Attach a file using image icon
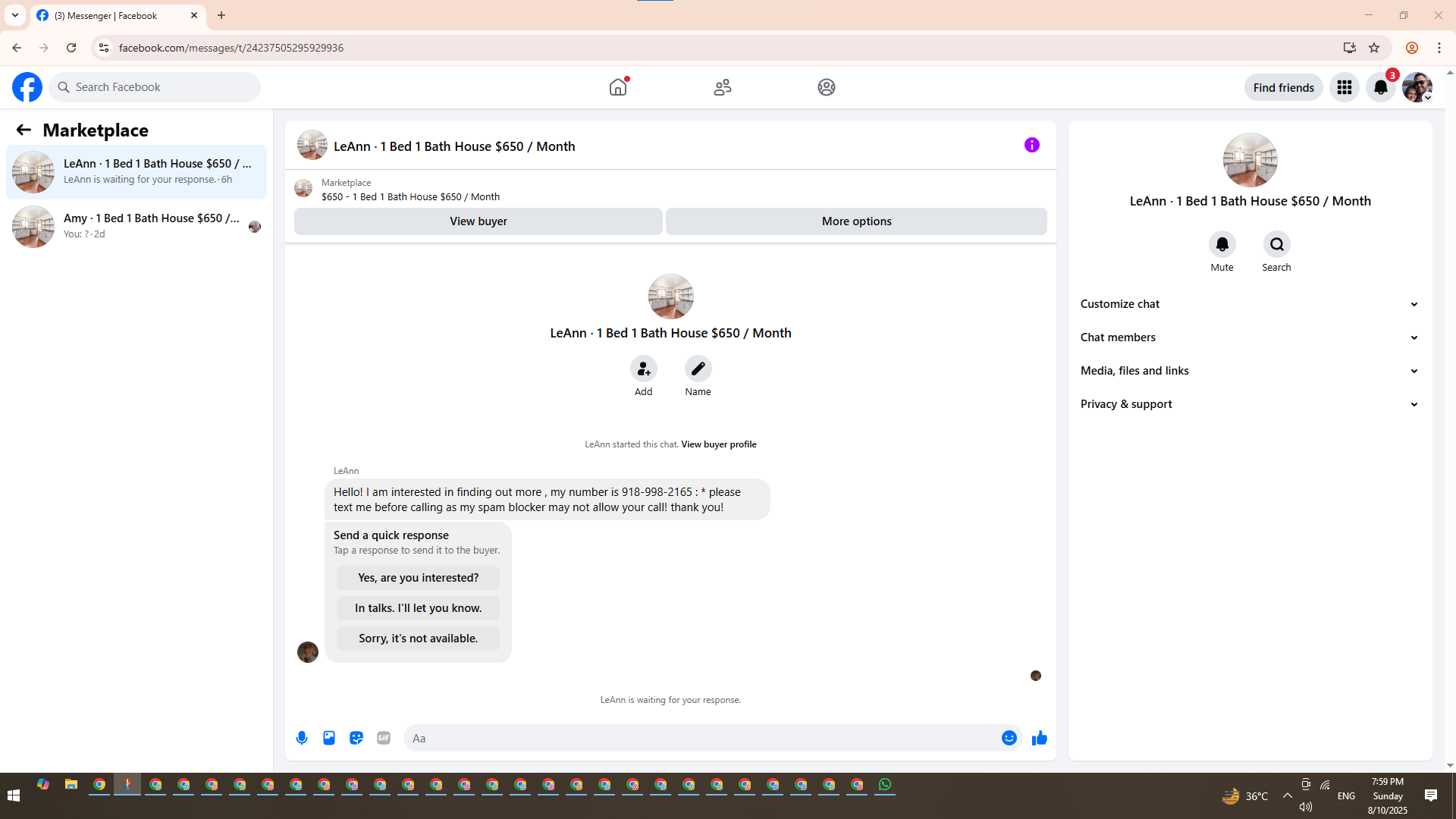The height and width of the screenshot is (819, 1456). (329, 738)
